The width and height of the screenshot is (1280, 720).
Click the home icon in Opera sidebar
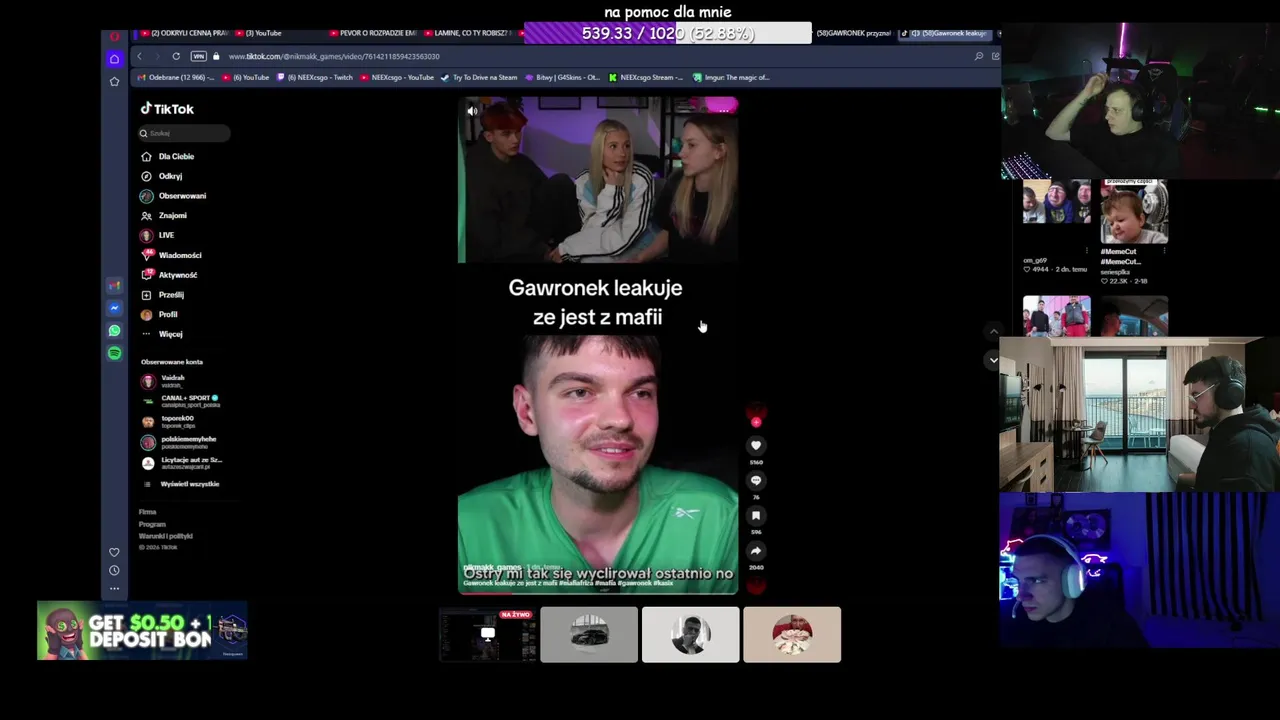coord(114,59)
